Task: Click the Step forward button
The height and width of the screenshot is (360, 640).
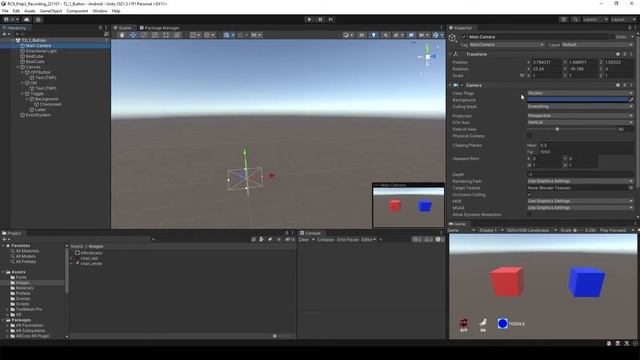Action: [331, 19]
